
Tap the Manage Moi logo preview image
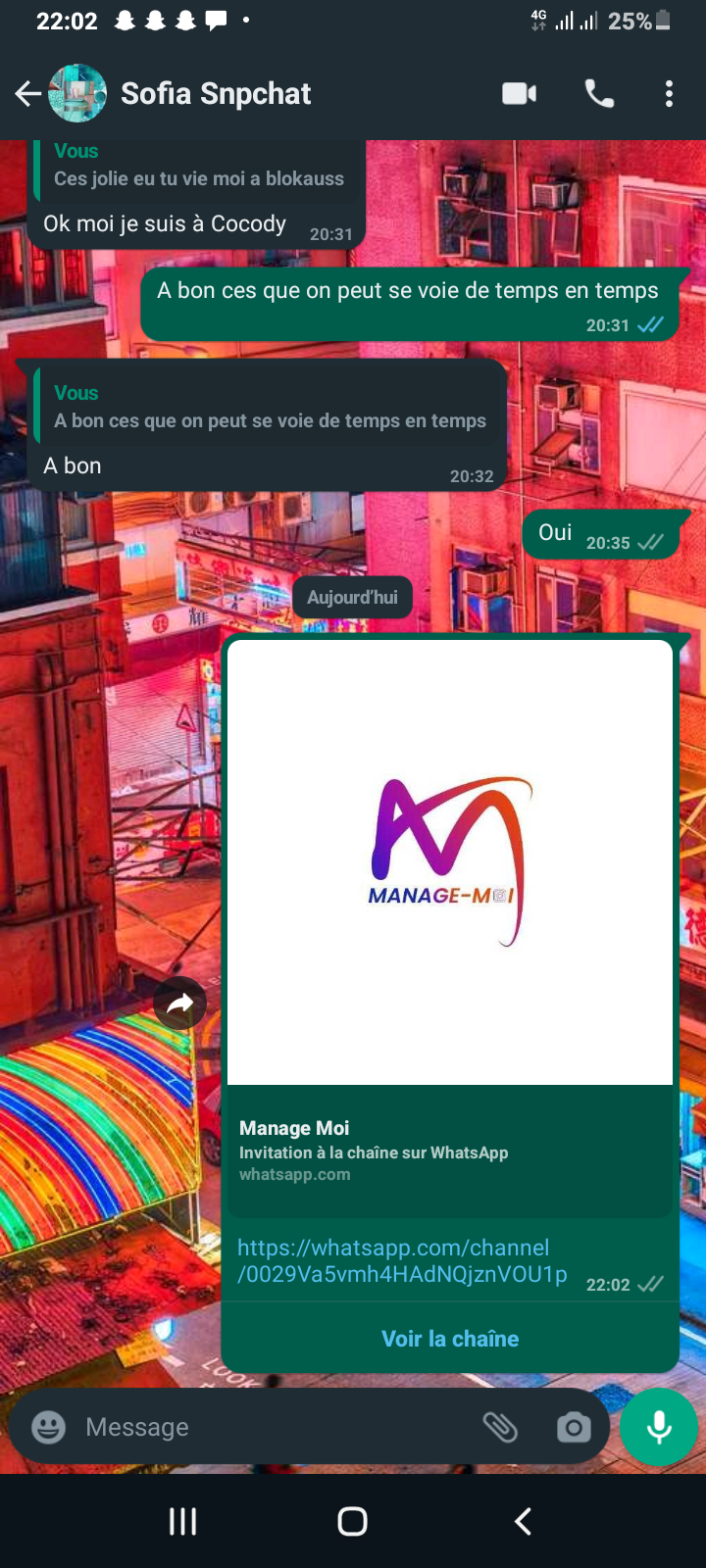click(450, 862)
